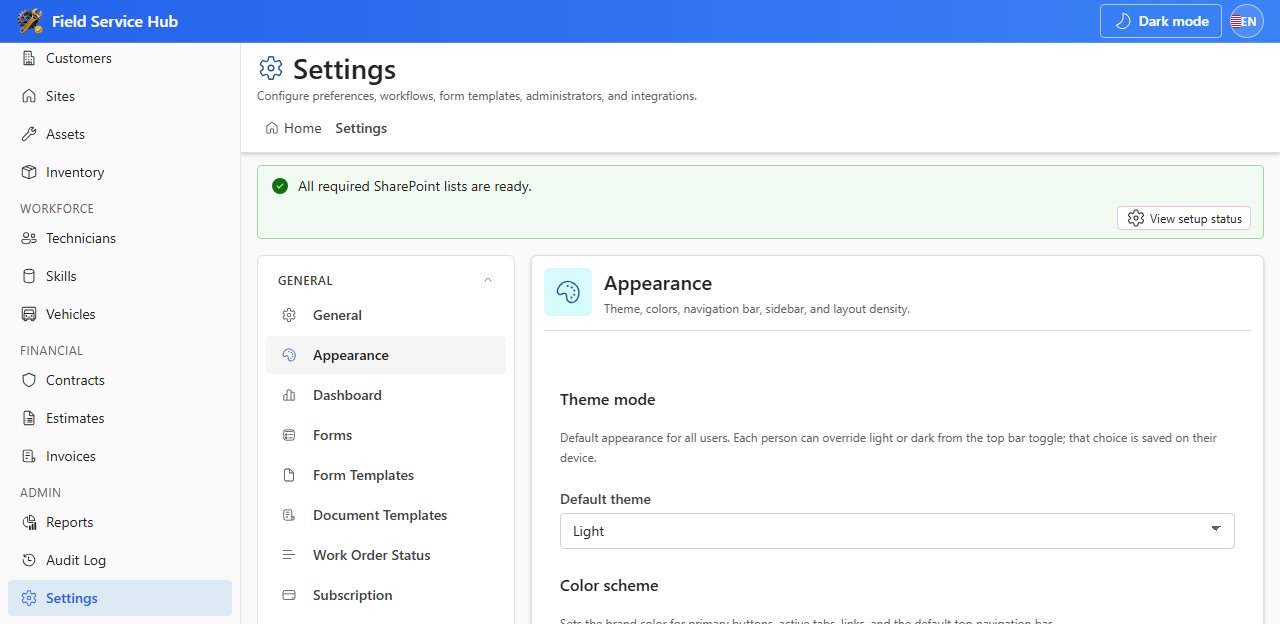Go to Home breadcrumb link
The image size is (1280, 624).
pyautogui.click(x=293, y=128)
